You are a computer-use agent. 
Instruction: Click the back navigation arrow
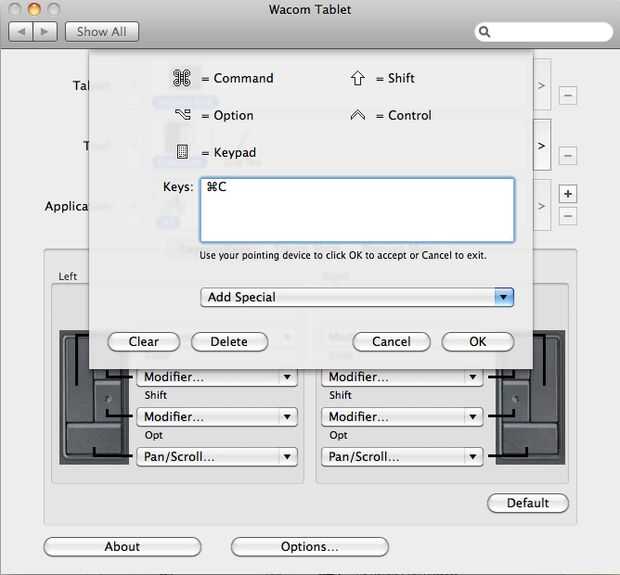pyautogui.click(x=22, y=32)
